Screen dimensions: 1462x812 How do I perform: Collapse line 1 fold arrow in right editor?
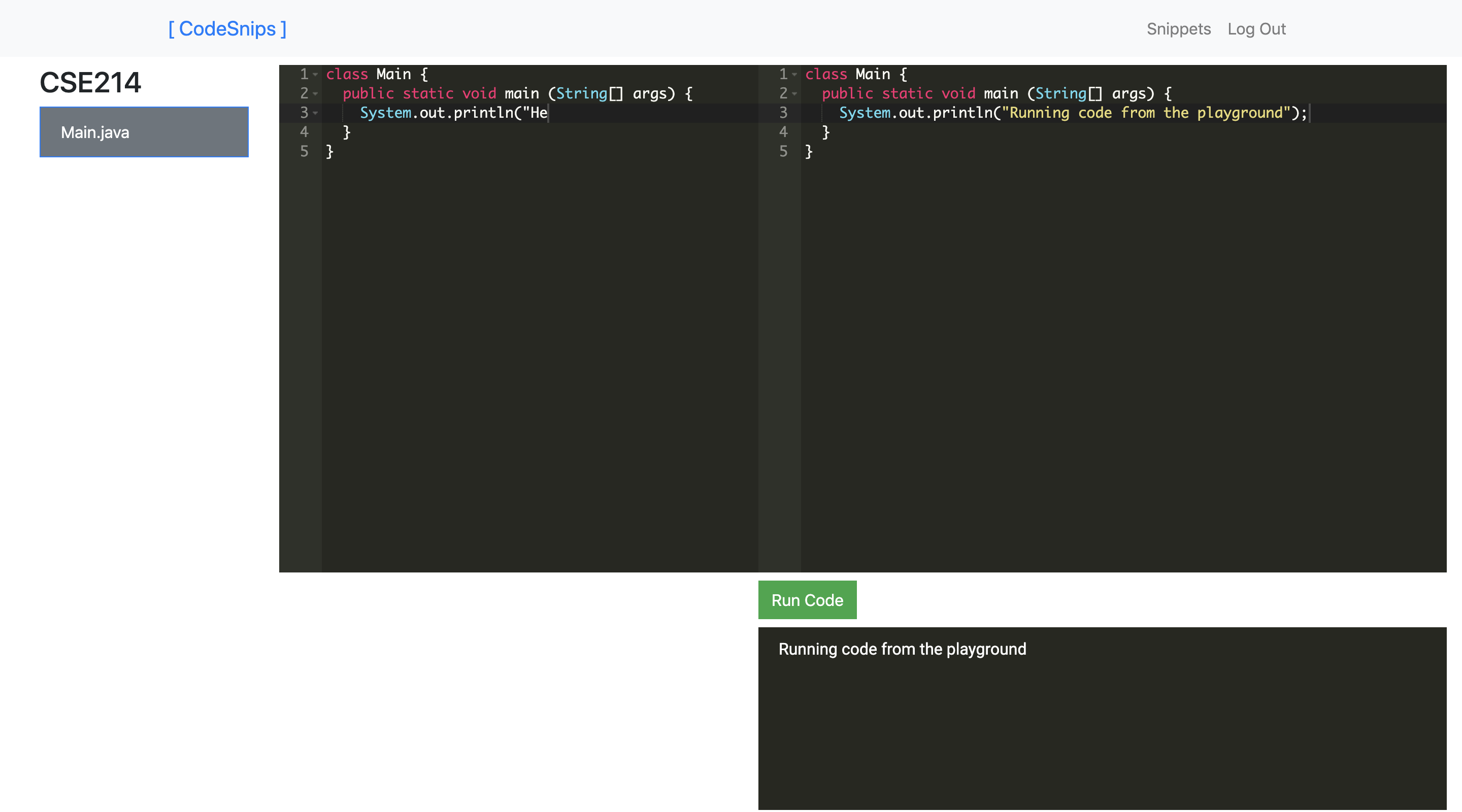[794, 74]
